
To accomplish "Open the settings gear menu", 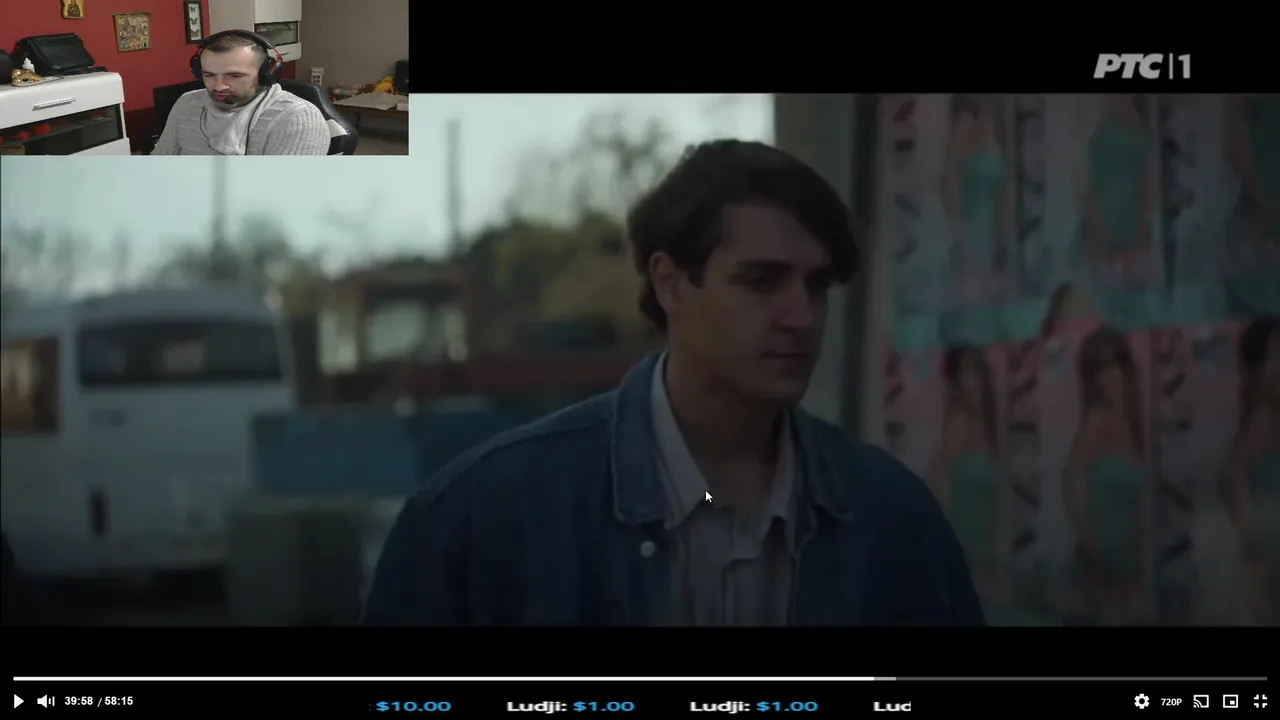I will tap(1141, 702).
